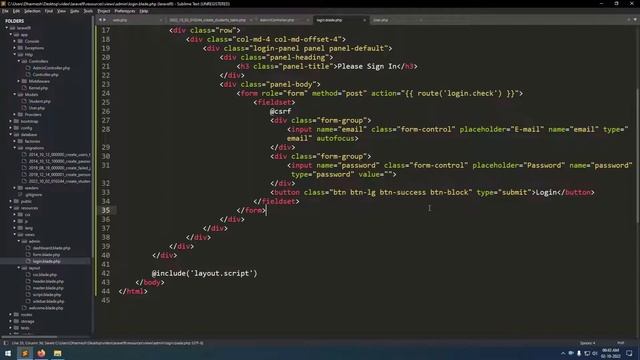The image size is (640, 360).
Task: Switch to the User.php tab
Action: click(x=380, y=20)
